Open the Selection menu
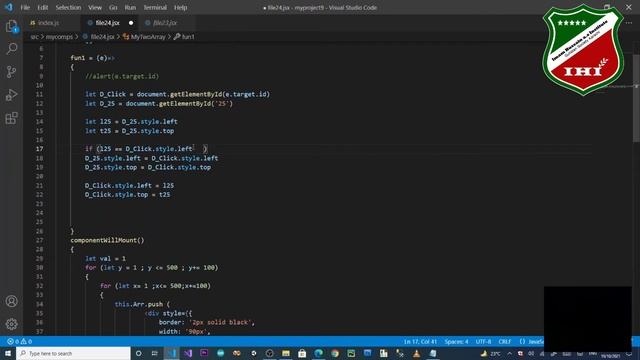Screen dimensions: 640x360 (x=68, y=7)
